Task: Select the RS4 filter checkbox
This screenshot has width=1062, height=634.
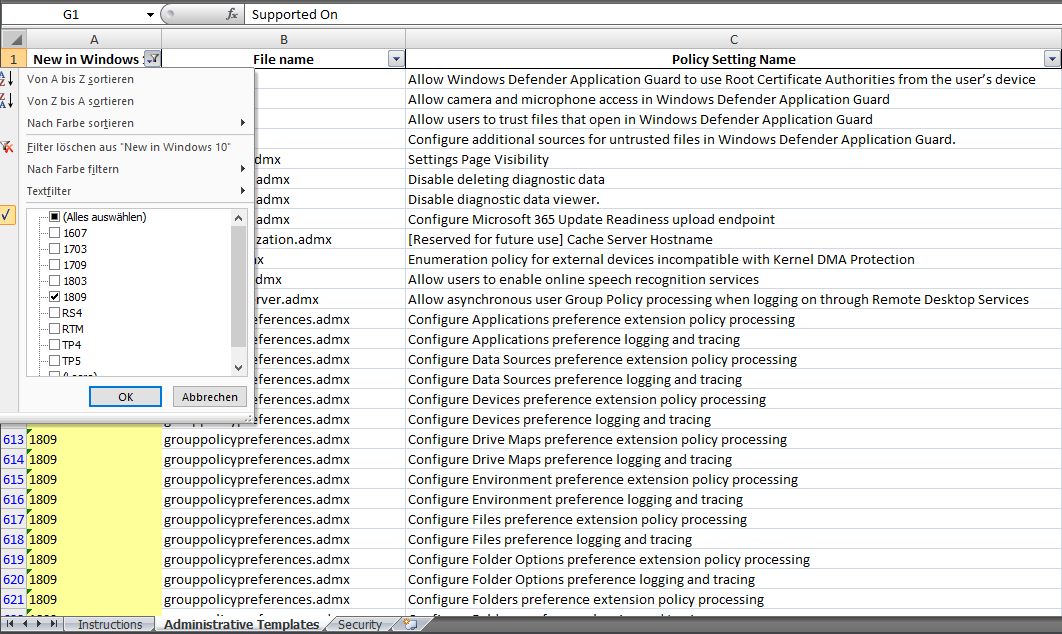Action: pos(55,313)
